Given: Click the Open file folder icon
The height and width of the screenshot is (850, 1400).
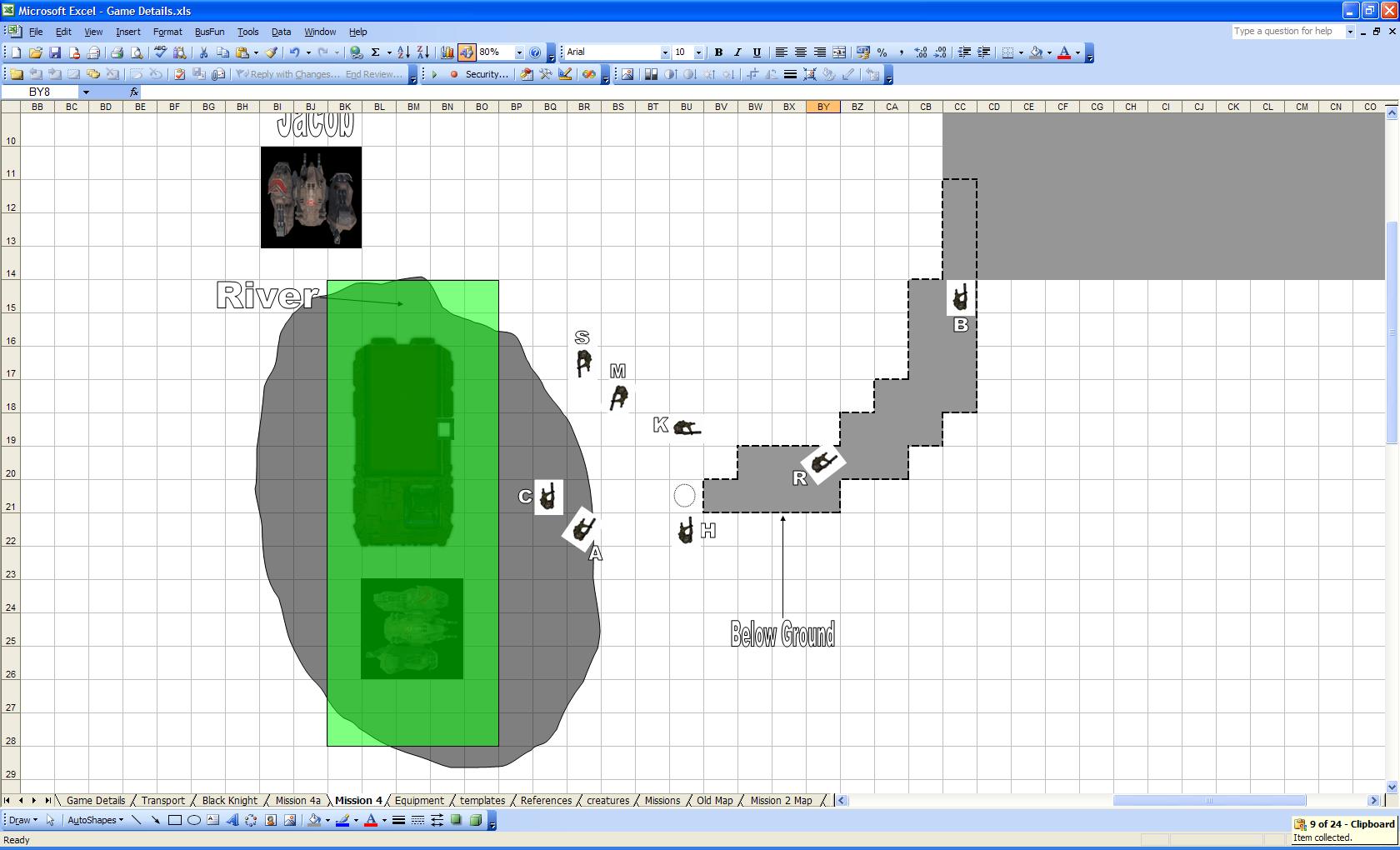Looking at the screenshot, I should click(35, 52).
